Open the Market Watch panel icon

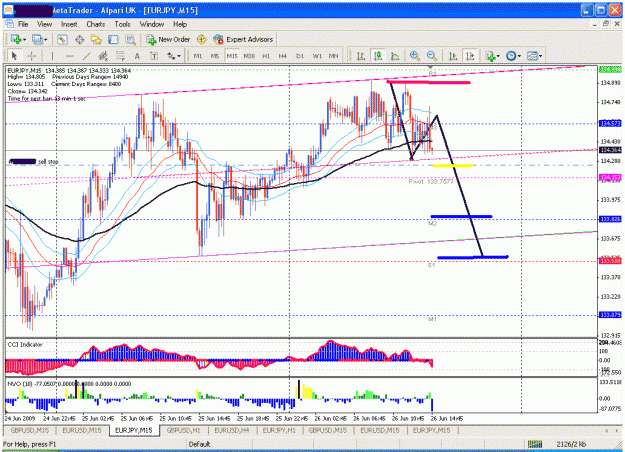tap(62, 39)
